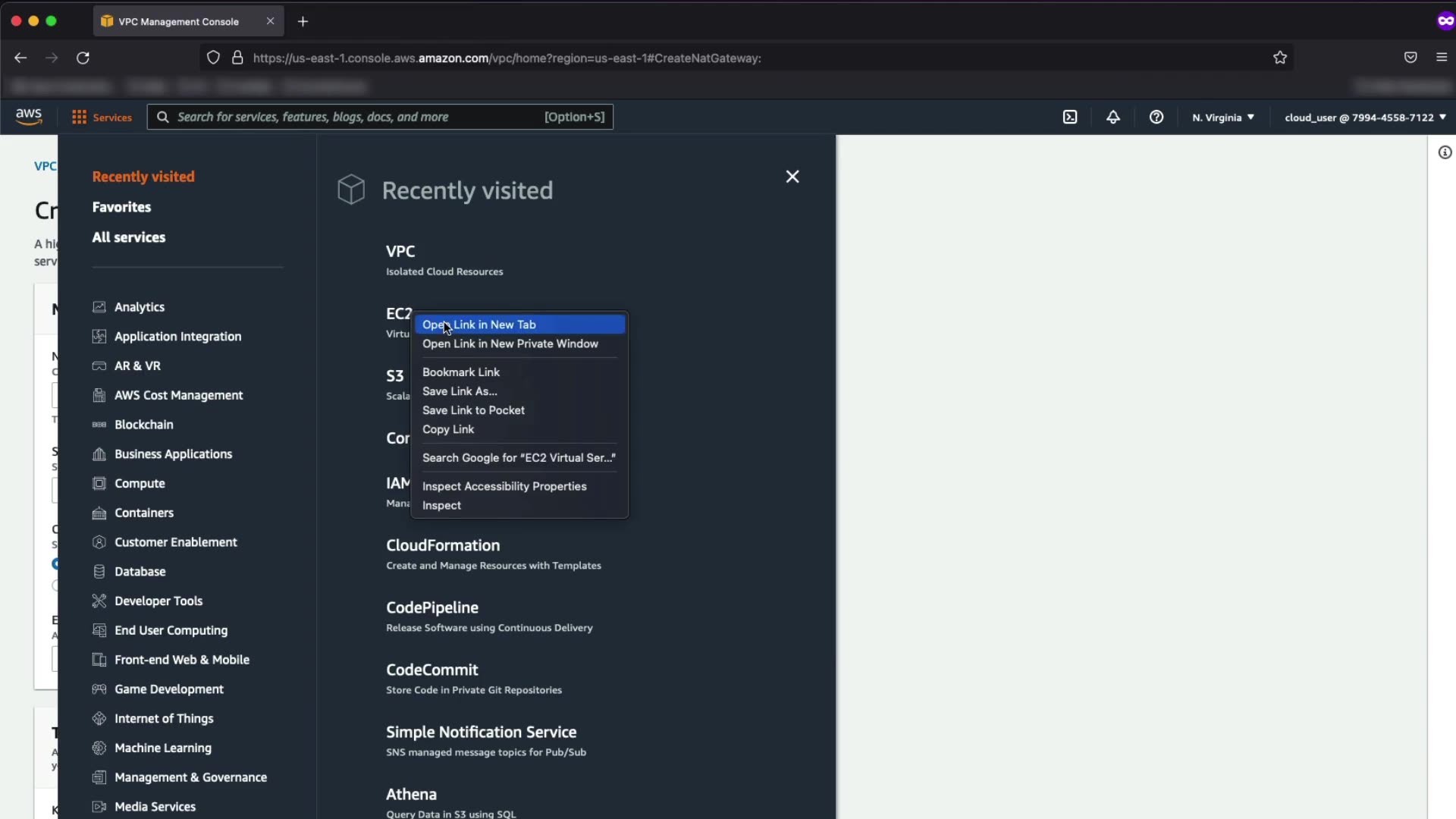Open the Simple Notification Service link
The image size is (1456, 819).
[x=481, y=732]
